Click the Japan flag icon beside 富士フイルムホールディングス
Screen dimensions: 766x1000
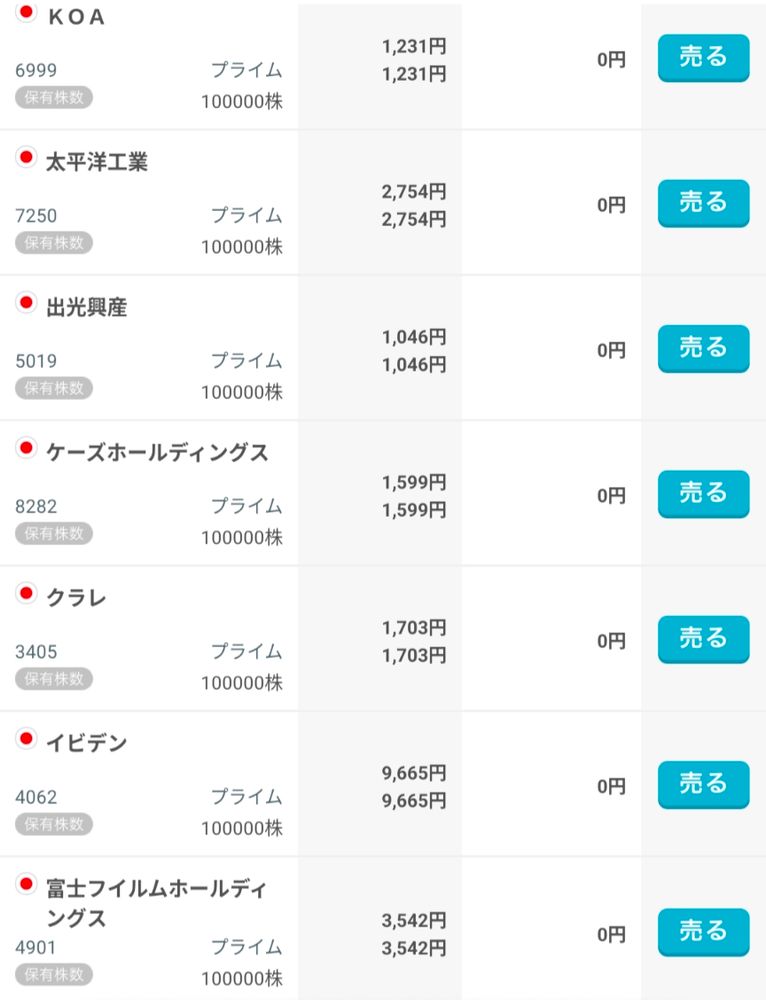coord(26,884)
